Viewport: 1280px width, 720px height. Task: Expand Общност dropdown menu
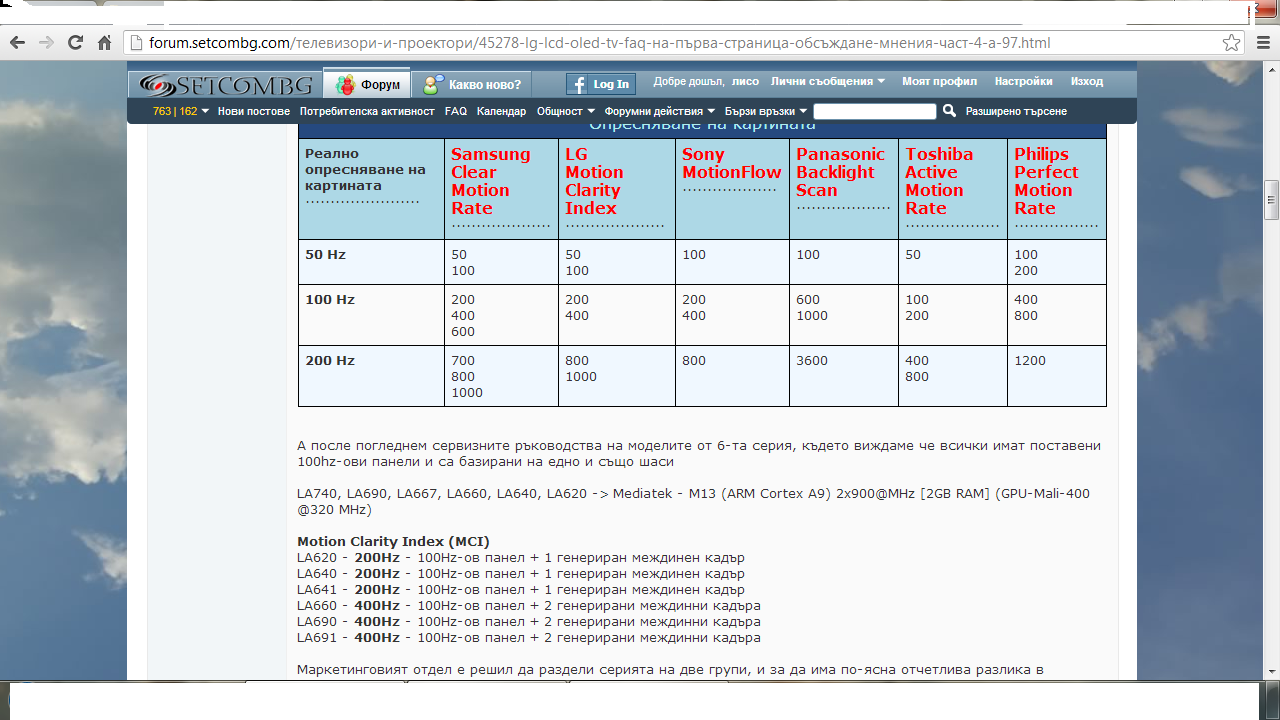click(x=566, y=111)
